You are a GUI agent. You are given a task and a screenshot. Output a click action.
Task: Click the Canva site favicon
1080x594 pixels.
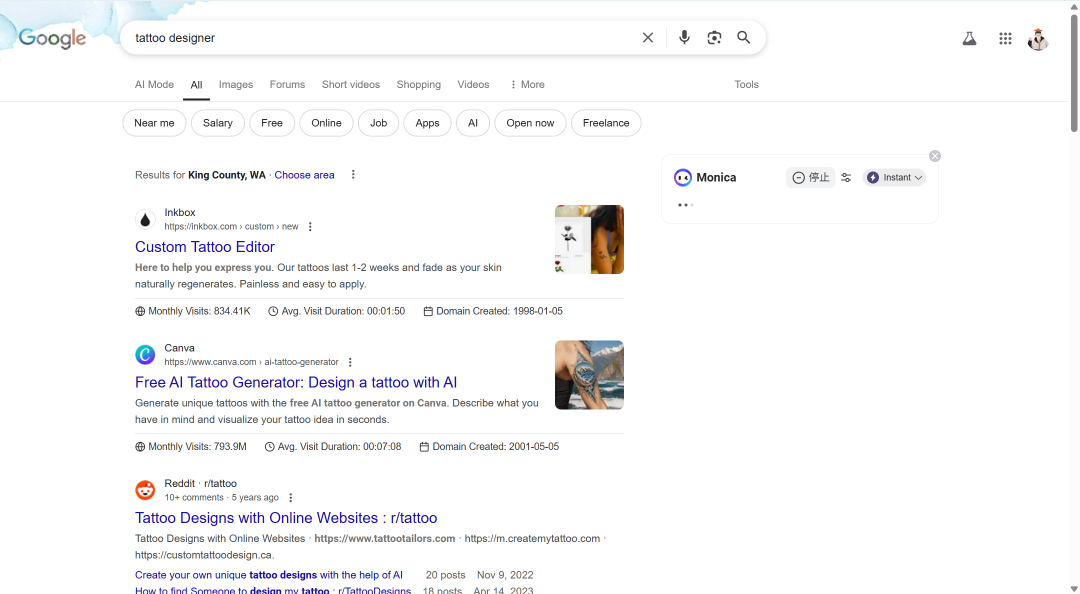(145, 355)
